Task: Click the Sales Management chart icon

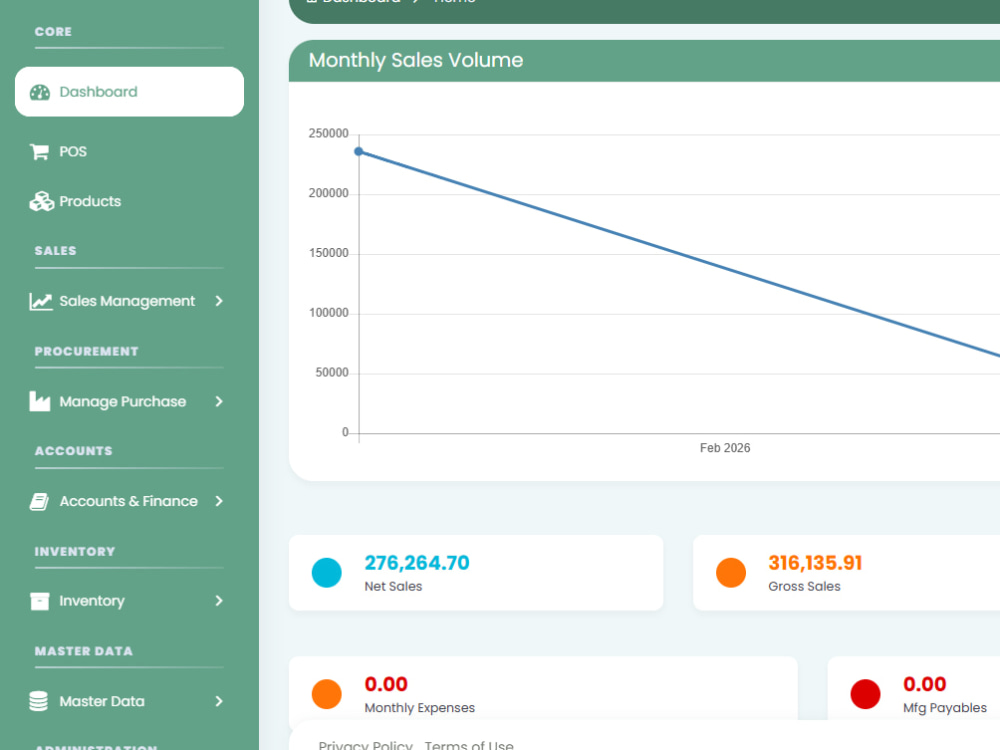Action: pos(41,301)
